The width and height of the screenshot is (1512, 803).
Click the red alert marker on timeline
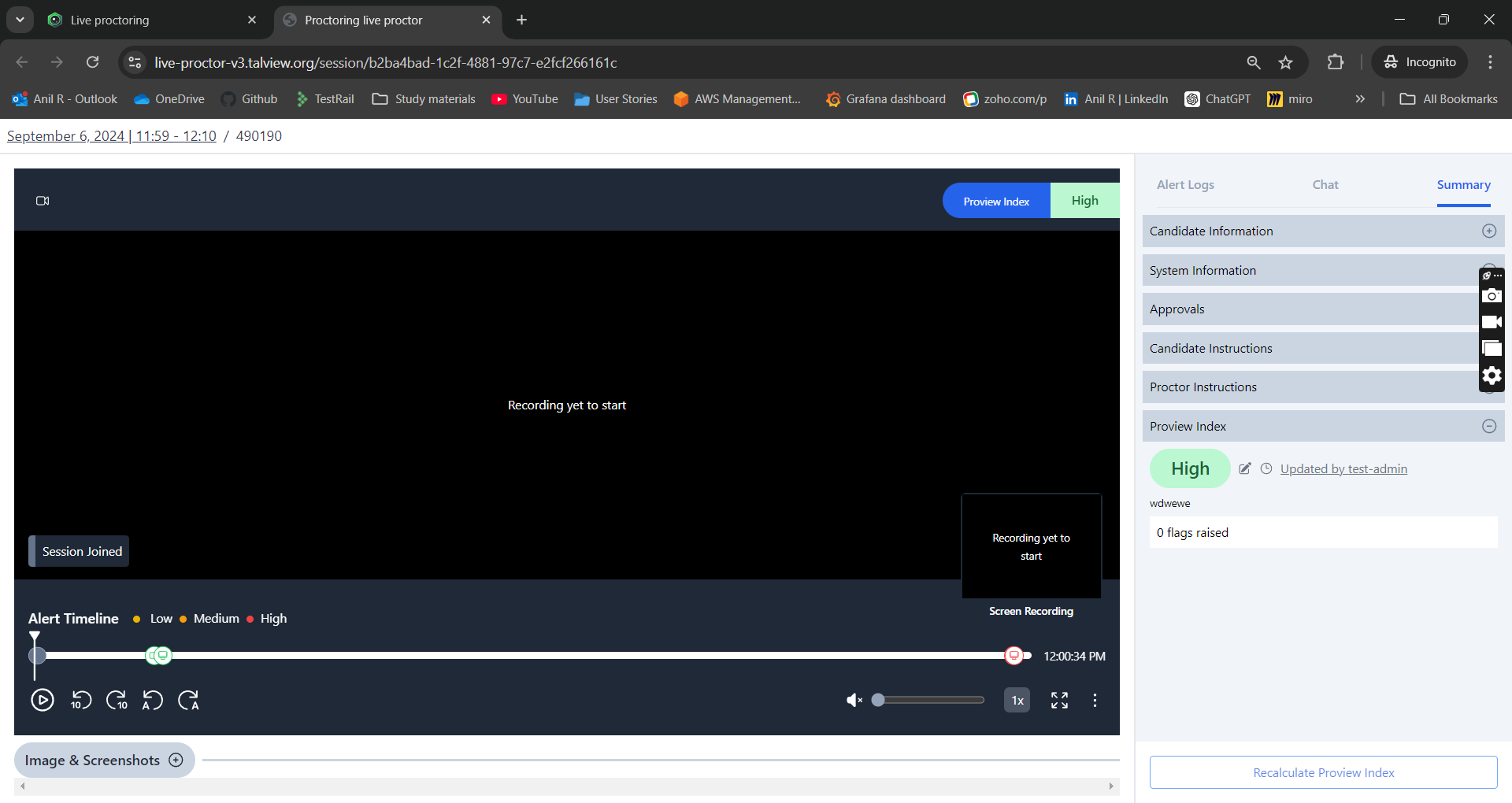[1014, 655]
